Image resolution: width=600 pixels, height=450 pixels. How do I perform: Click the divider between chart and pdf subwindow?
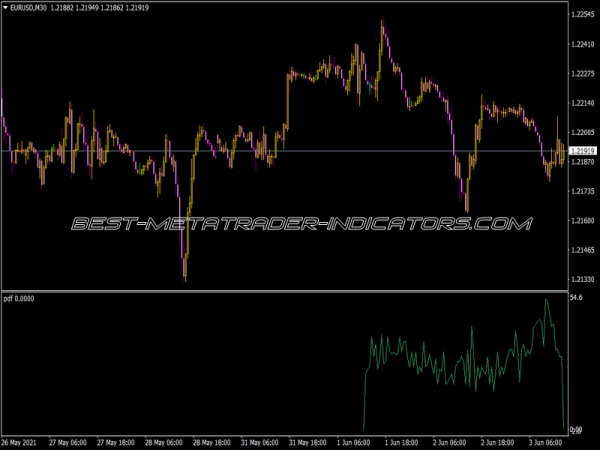coord(285,291)
